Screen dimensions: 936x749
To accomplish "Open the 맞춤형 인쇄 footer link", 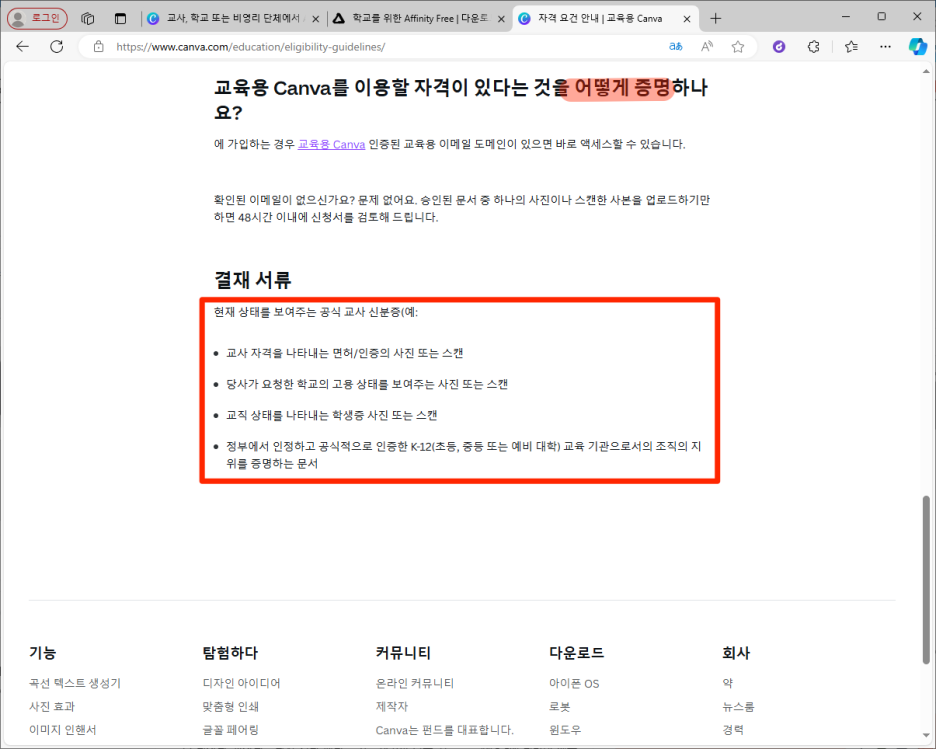I will [x=230, y=706].
